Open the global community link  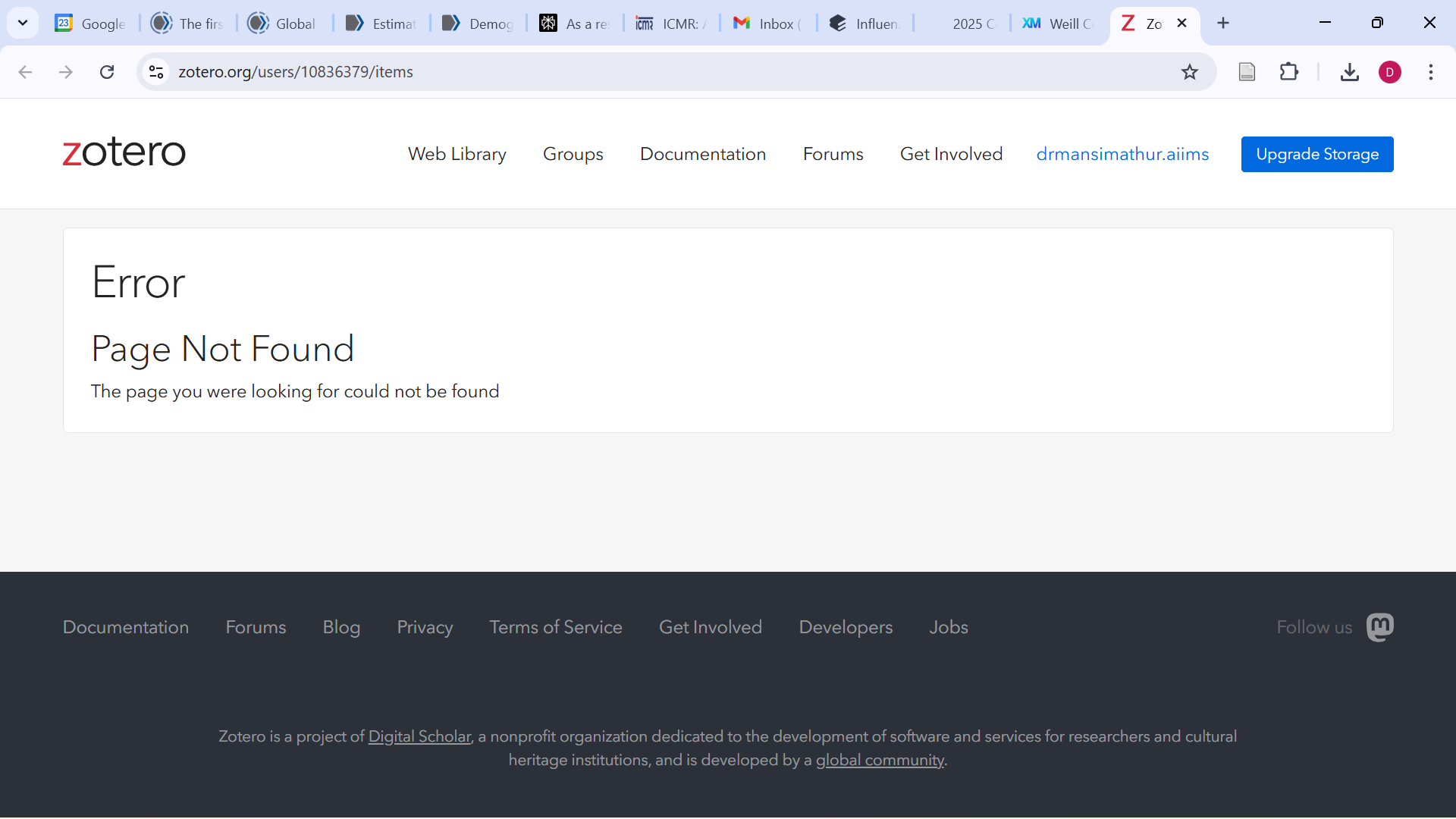coord(879,760)
